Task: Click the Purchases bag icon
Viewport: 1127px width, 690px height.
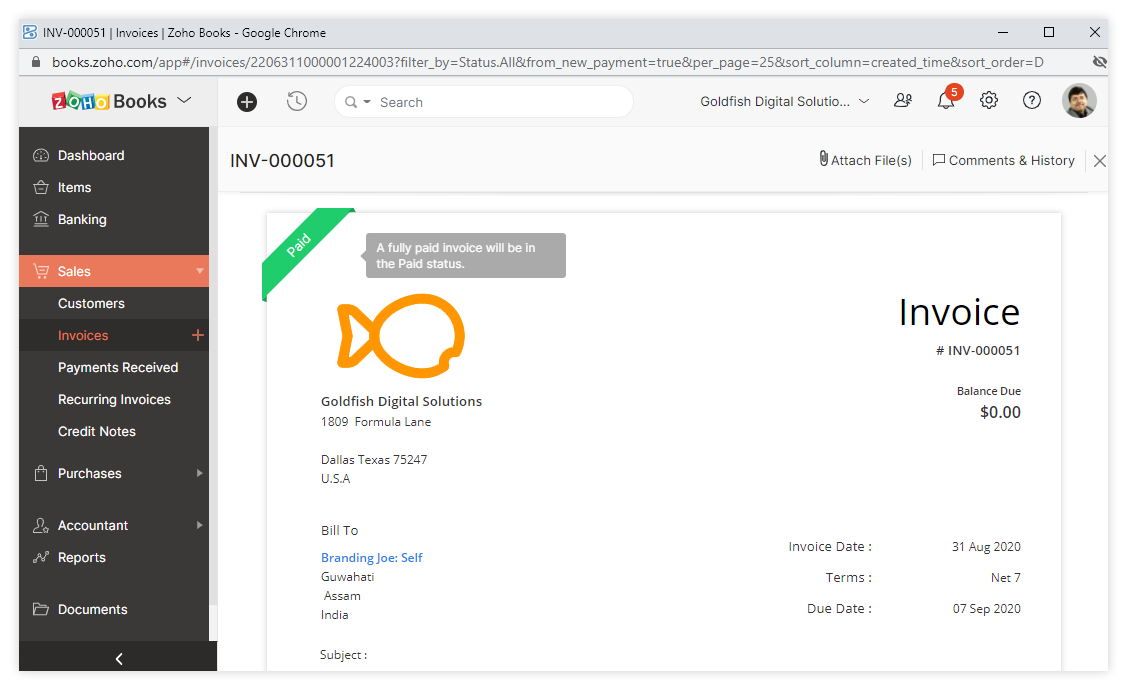Action: pos(41,473)
